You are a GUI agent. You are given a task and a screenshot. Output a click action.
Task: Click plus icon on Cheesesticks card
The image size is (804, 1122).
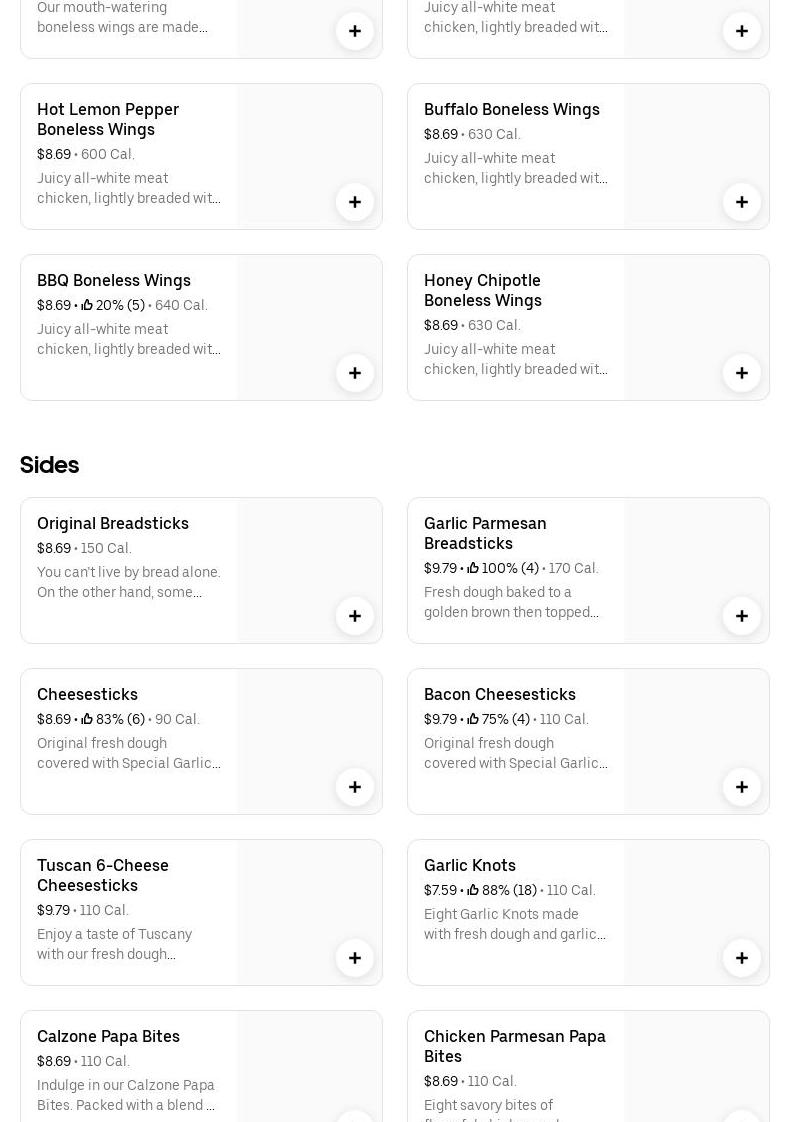point(355,787)
